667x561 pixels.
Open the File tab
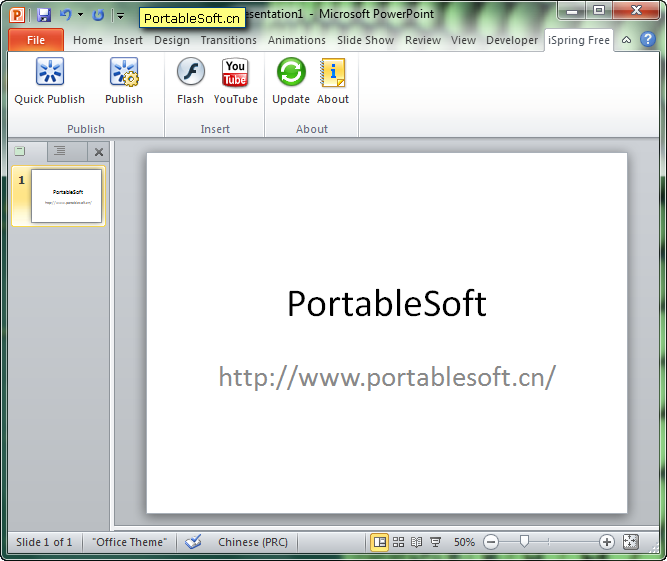coord(36,40)
